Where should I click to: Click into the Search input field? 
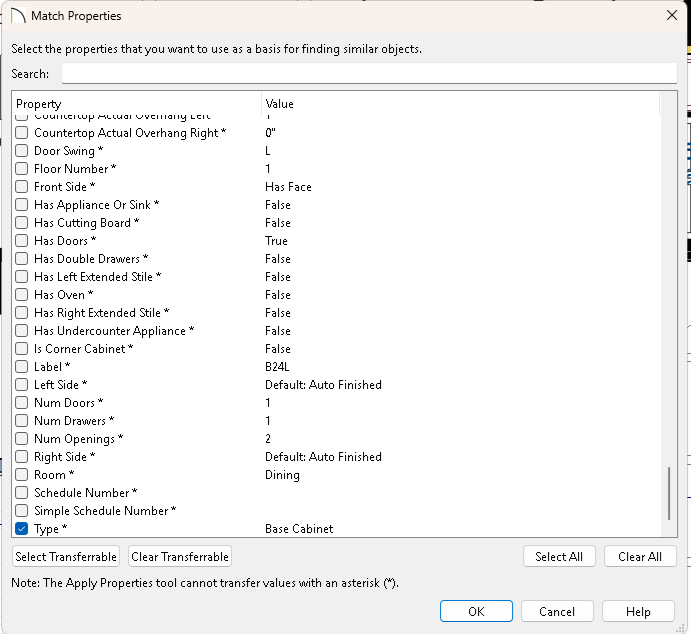point(368,74)
